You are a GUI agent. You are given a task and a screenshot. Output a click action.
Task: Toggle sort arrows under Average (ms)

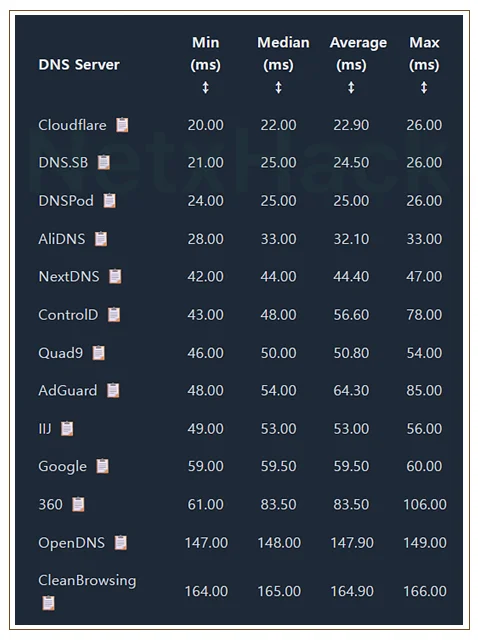pyautogui.click(x=351, y=87)
